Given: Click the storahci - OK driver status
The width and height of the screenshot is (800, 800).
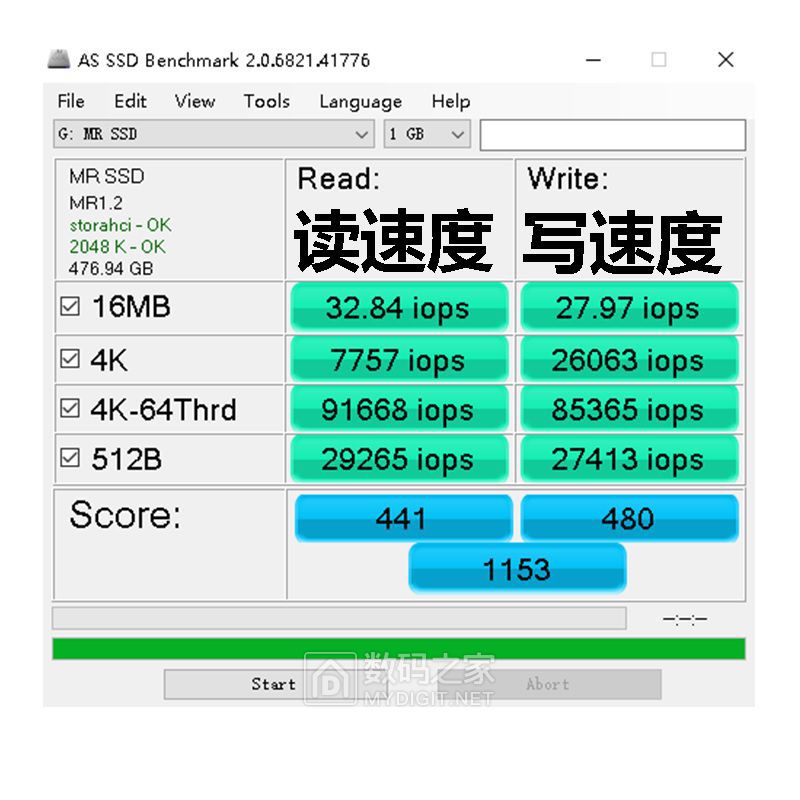Looking at the screenshot, I should coord(120,225).
